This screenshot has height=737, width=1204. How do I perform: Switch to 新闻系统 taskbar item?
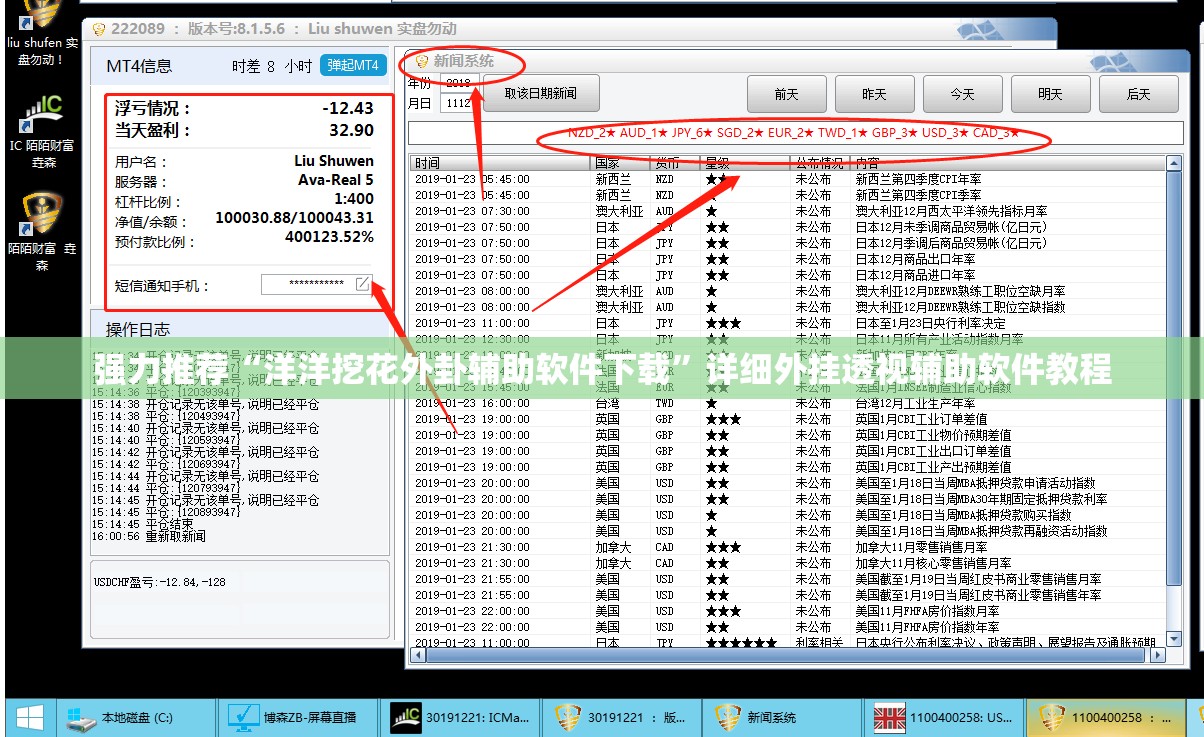coord(784,717)
